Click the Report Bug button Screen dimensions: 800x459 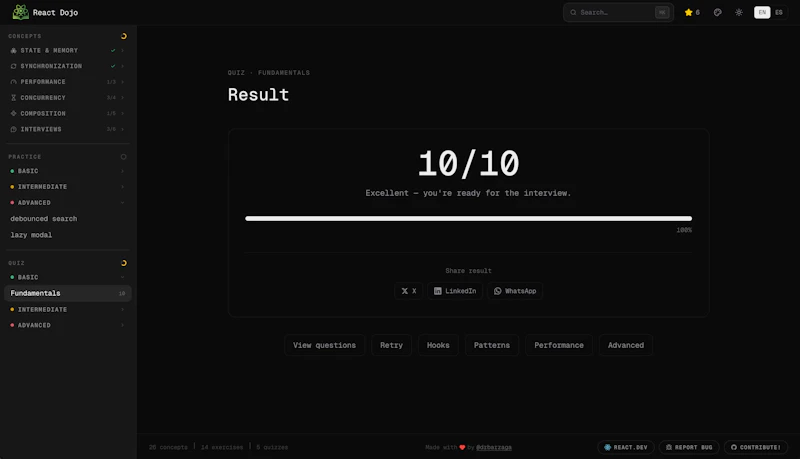(689, 447)
